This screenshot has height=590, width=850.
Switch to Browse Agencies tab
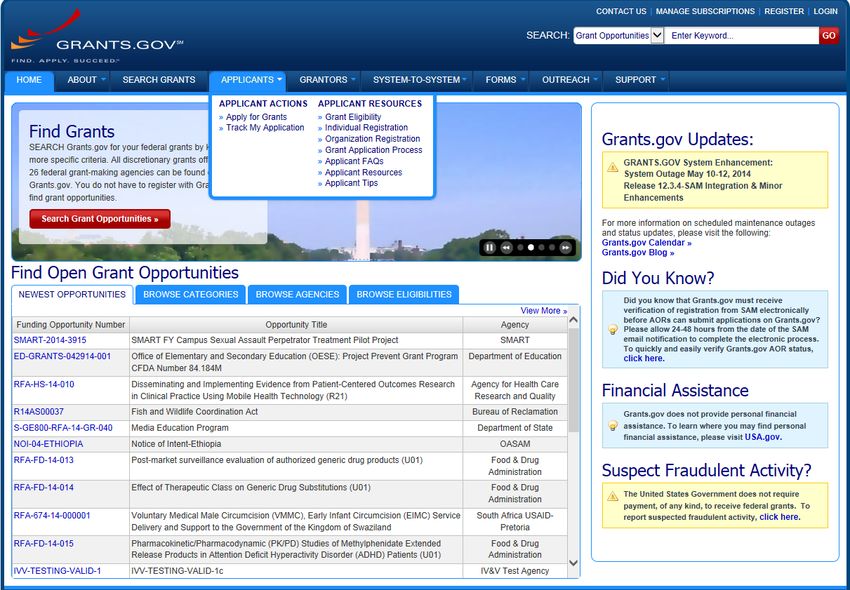[x=298, y=294]
